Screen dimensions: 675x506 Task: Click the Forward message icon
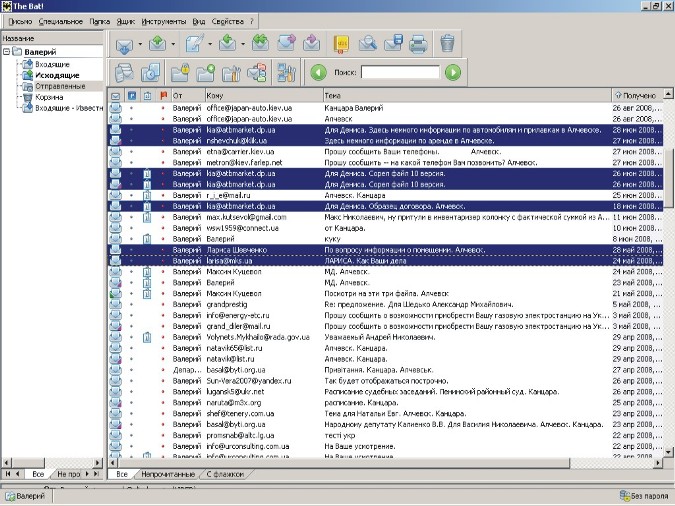click(x=286, y=44)
